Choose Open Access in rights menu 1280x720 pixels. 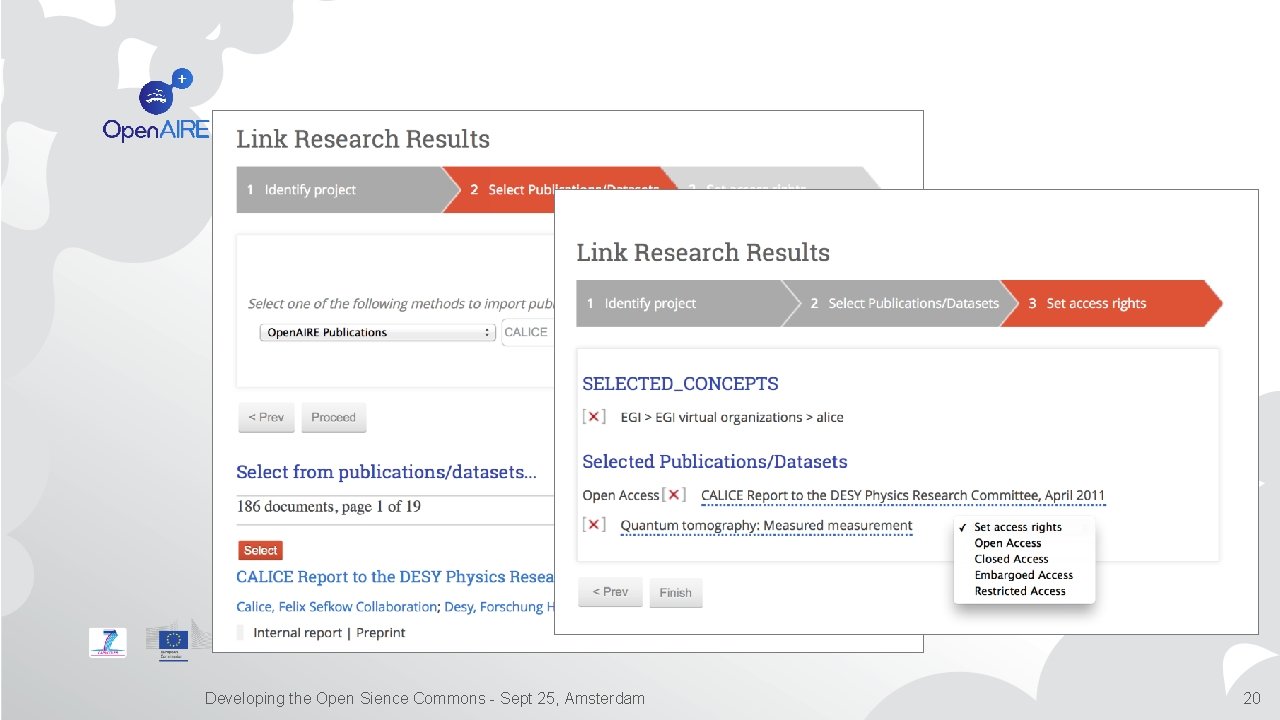(x=1008, y=543)
